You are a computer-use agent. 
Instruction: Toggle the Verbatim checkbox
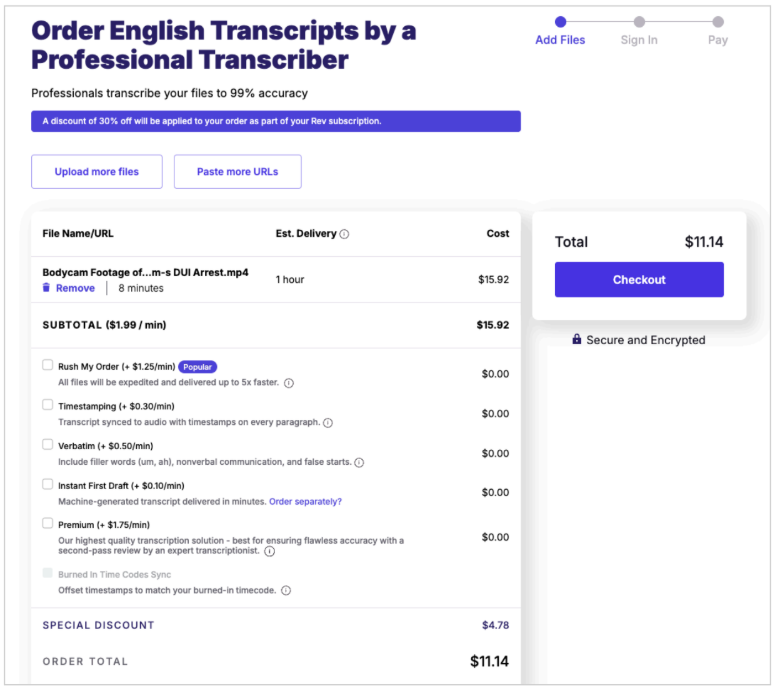(x=48, y=444)
